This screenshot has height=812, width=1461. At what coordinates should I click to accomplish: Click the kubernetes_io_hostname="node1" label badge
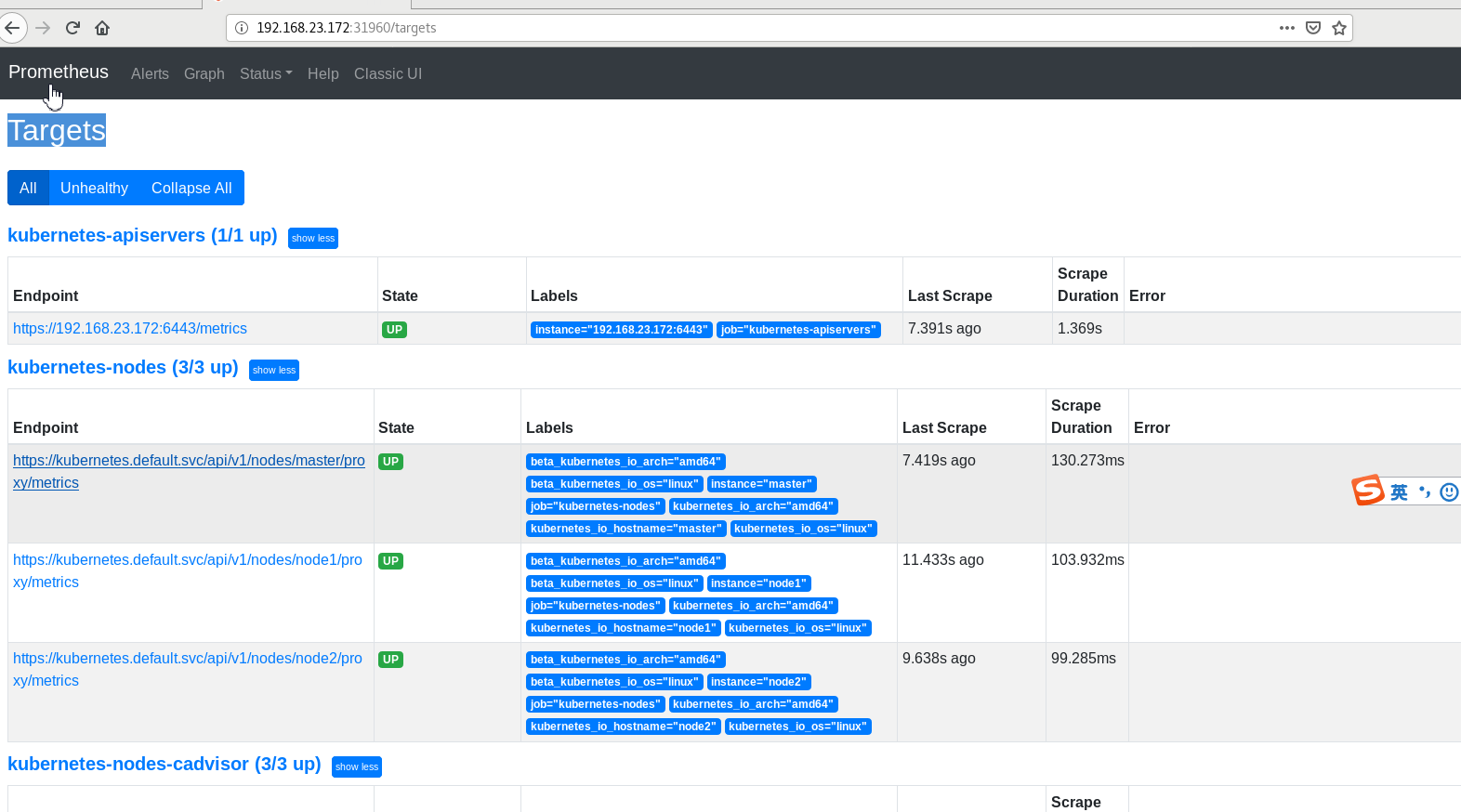coord(624,628)
